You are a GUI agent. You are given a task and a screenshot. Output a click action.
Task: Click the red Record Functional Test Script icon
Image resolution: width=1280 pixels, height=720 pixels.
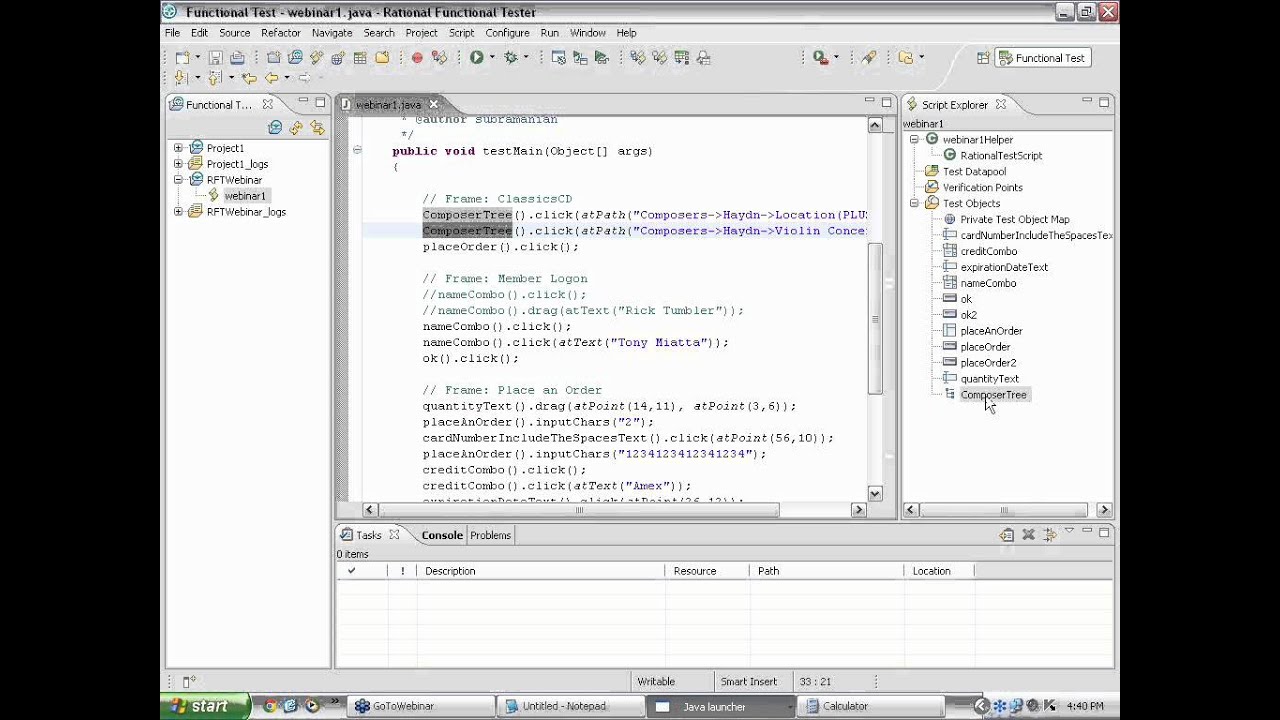417,58
